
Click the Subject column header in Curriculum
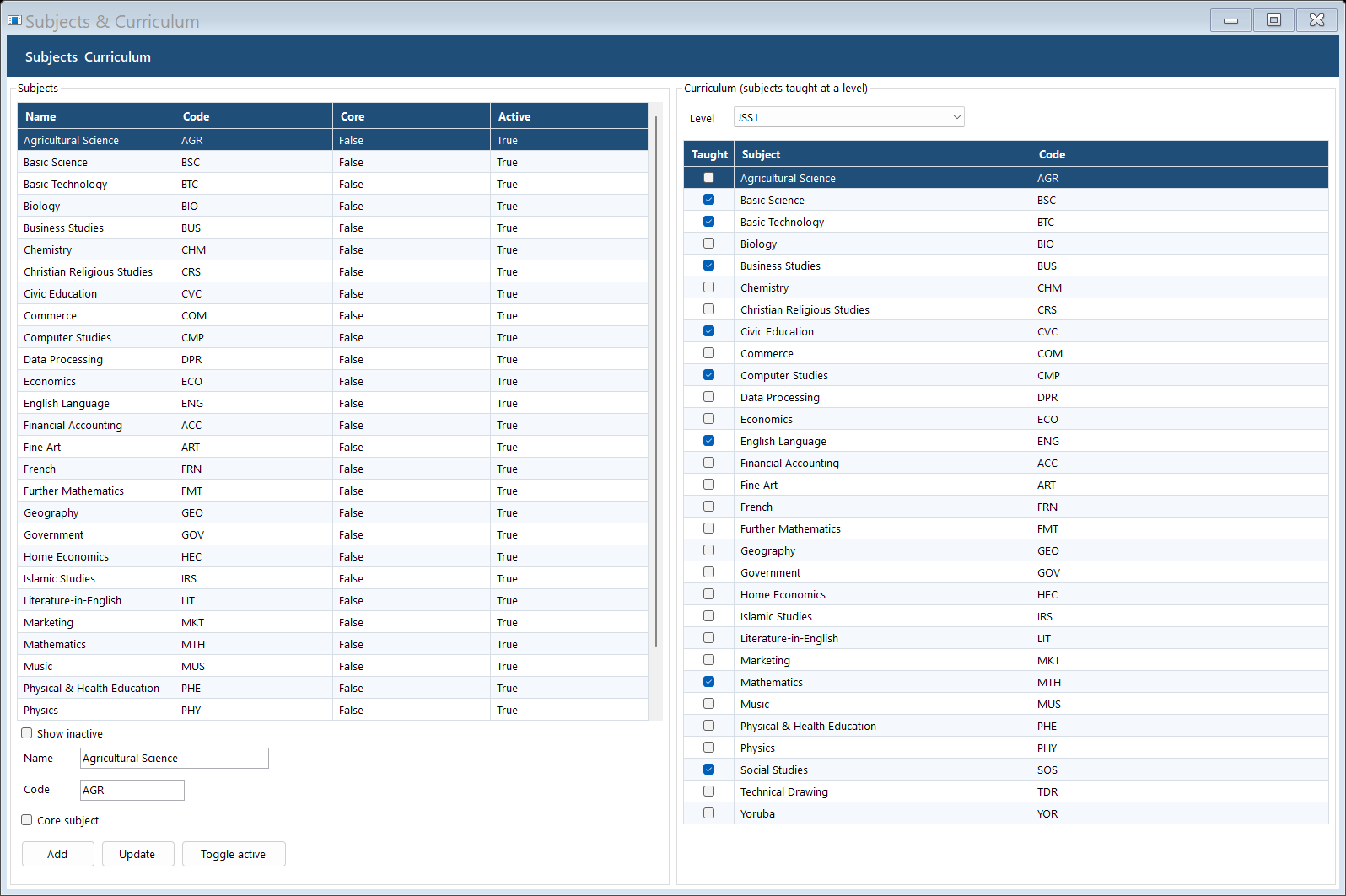click(x=883, y=154)
